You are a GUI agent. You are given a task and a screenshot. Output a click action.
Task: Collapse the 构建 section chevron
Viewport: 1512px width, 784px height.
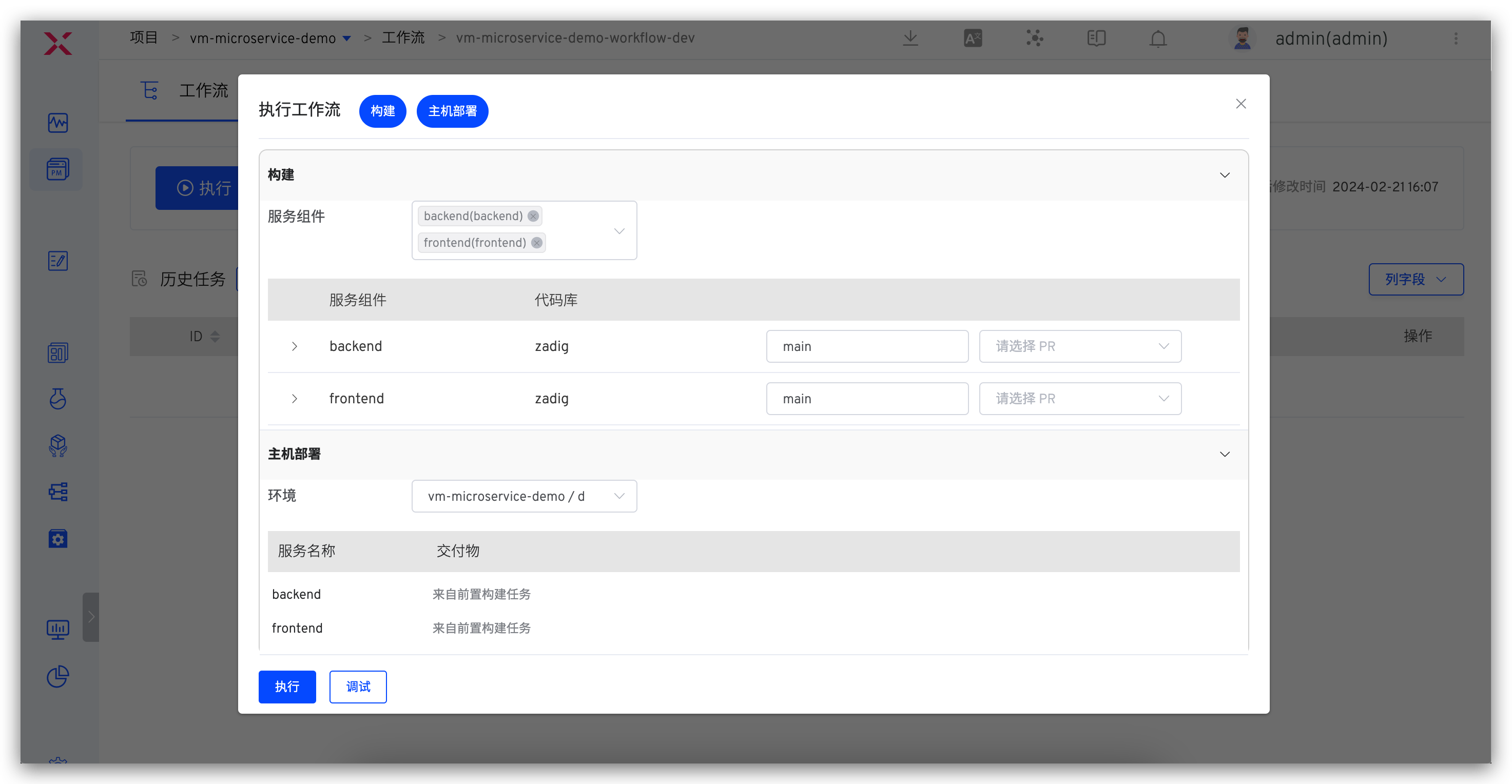click(1225, 175)
